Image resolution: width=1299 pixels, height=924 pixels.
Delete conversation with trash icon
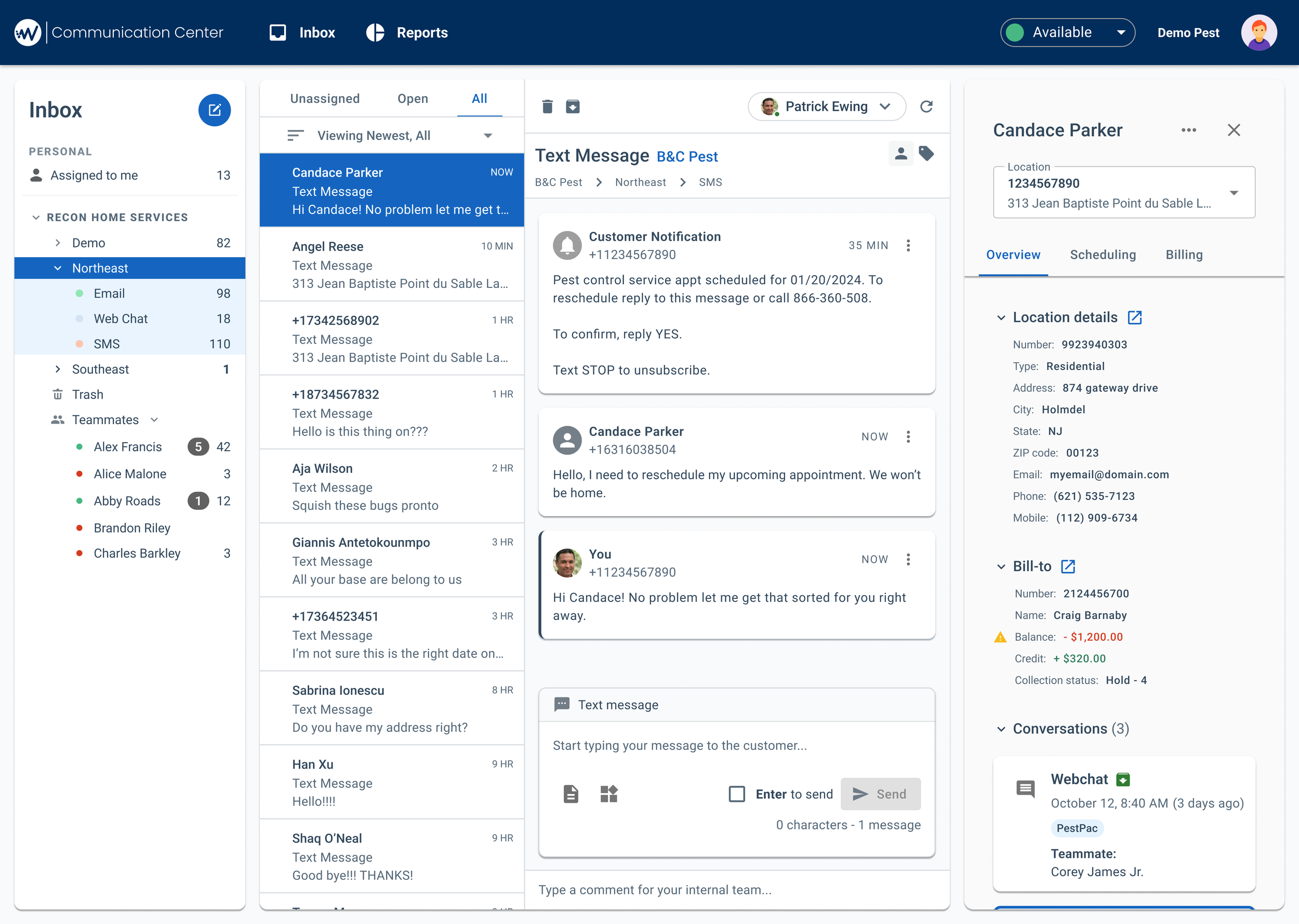pyautogui.click(x=547, y=107)
